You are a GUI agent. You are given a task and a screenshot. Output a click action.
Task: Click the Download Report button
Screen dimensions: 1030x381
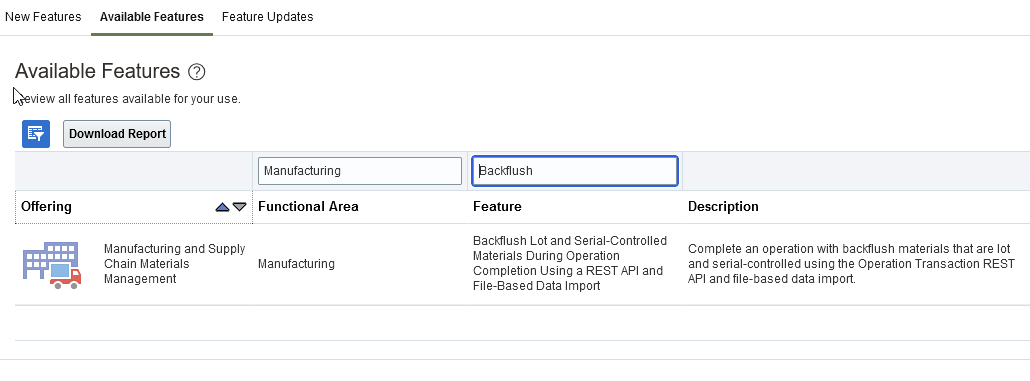117,134
